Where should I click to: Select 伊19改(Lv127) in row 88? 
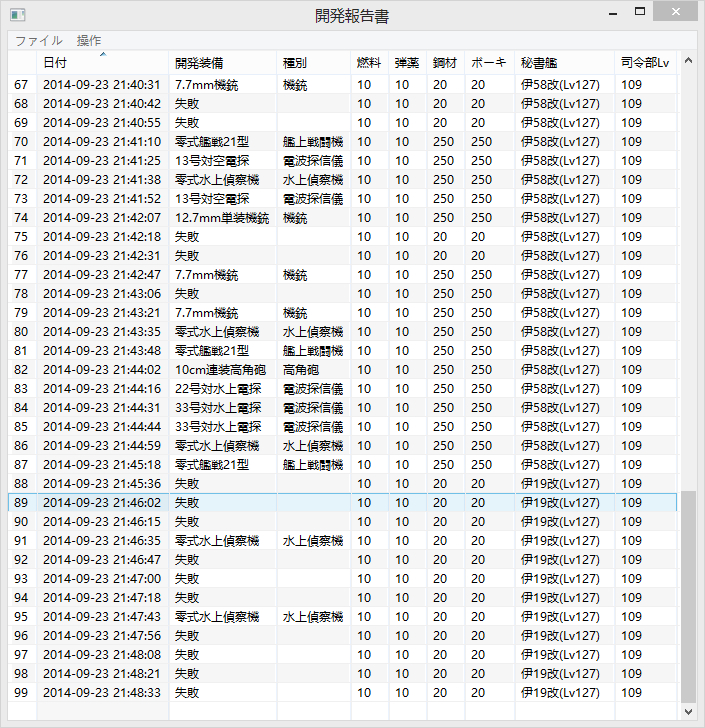pos(560,484)
